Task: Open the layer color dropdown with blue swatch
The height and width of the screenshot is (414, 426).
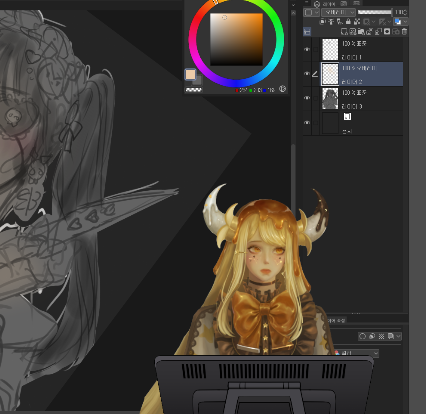Action: tap(400, 21)
